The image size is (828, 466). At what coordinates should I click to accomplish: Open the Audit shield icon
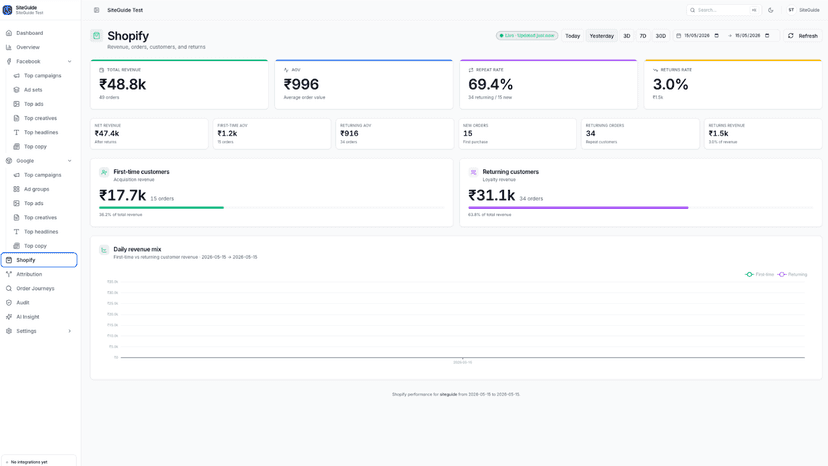(x=9, y=303)
